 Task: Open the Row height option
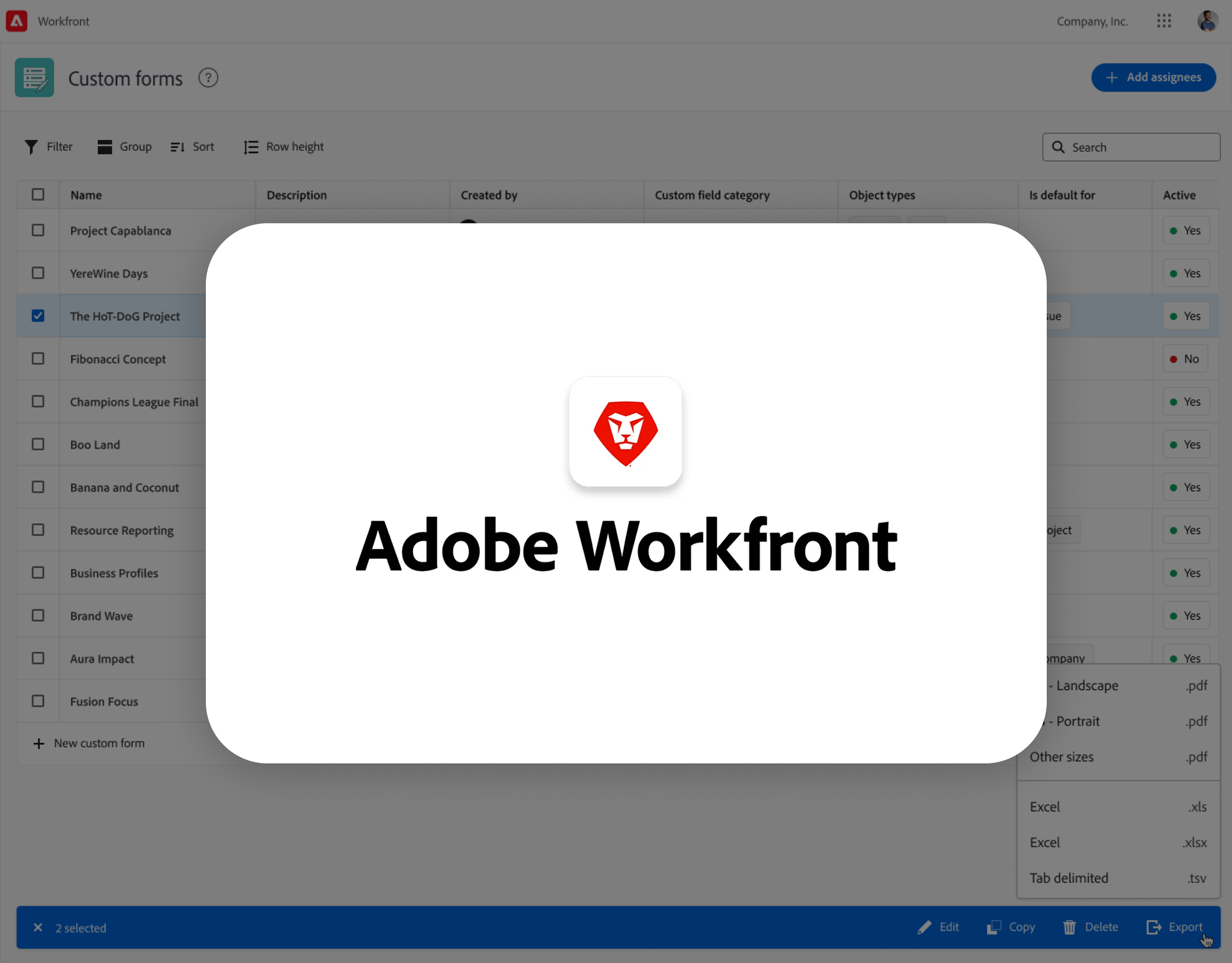(x=284, y=147)
